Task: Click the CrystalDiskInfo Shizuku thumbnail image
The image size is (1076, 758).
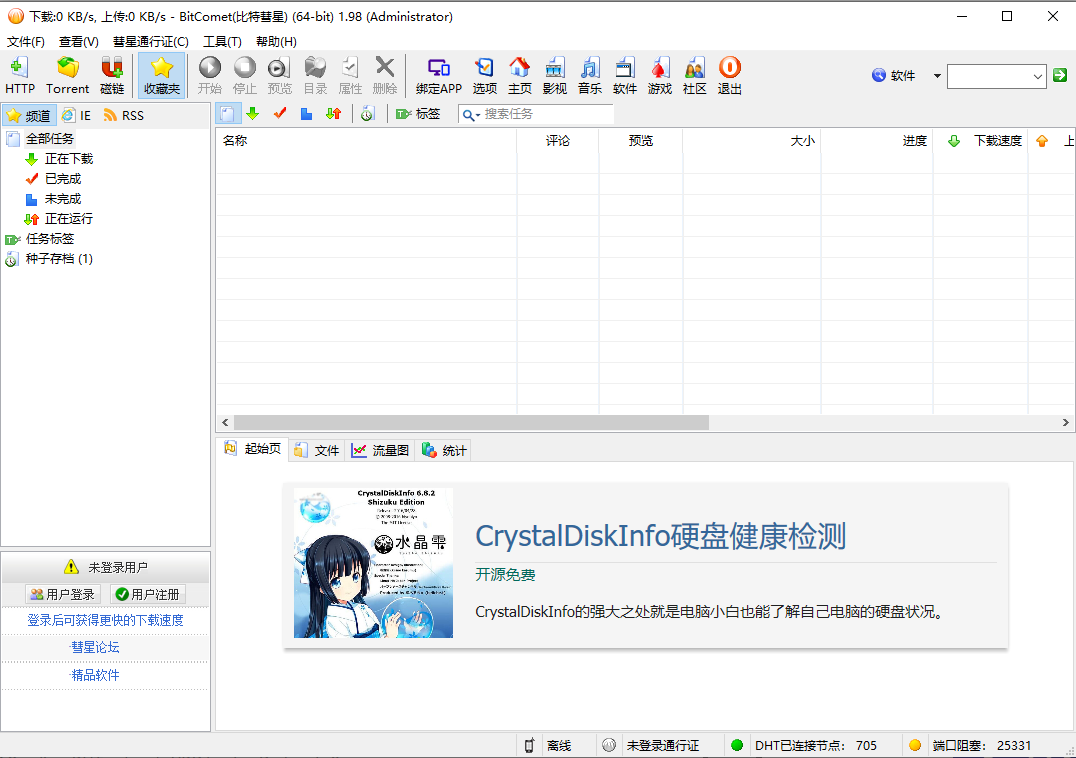Action: pos(373,563)
